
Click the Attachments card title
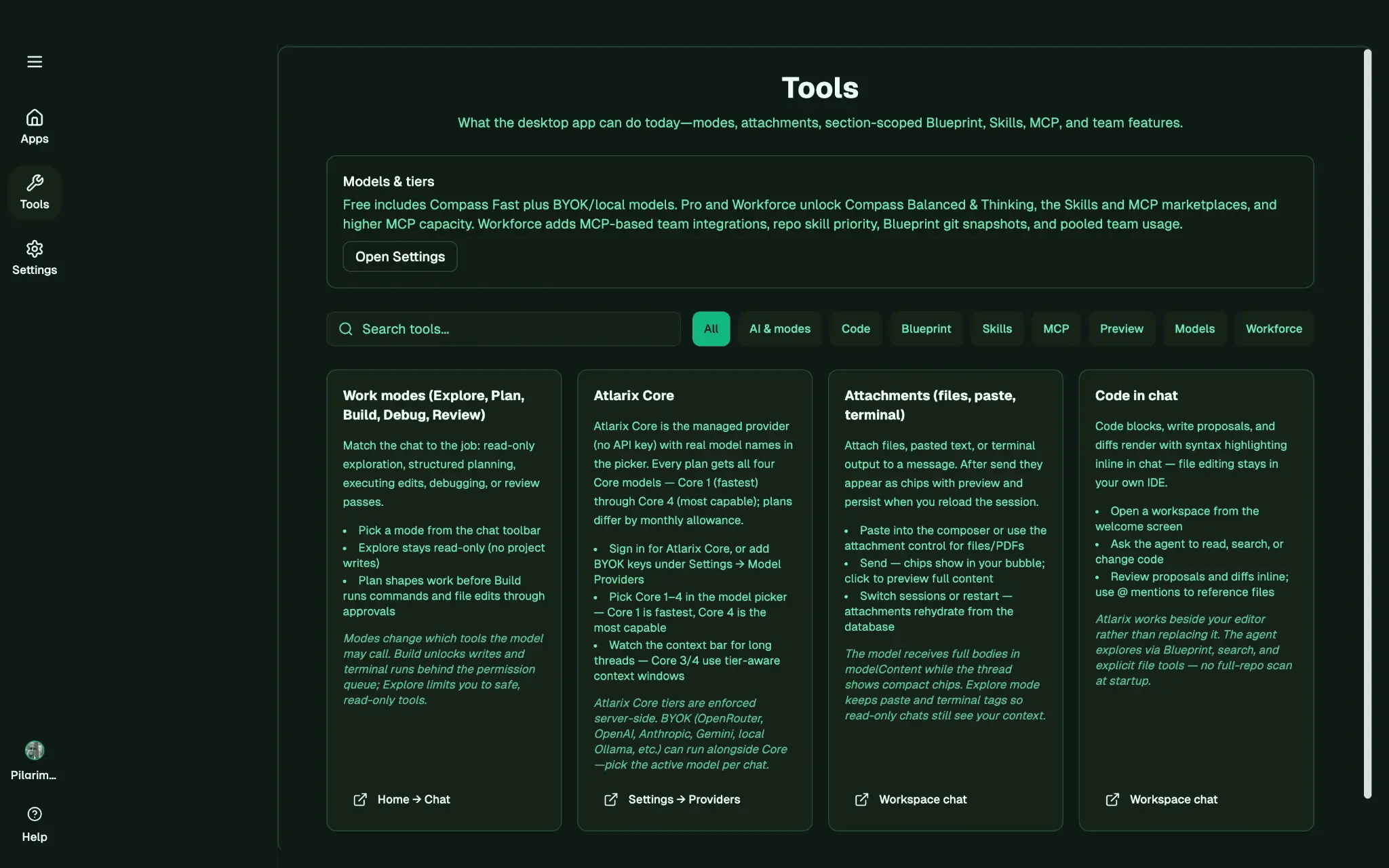930,405
